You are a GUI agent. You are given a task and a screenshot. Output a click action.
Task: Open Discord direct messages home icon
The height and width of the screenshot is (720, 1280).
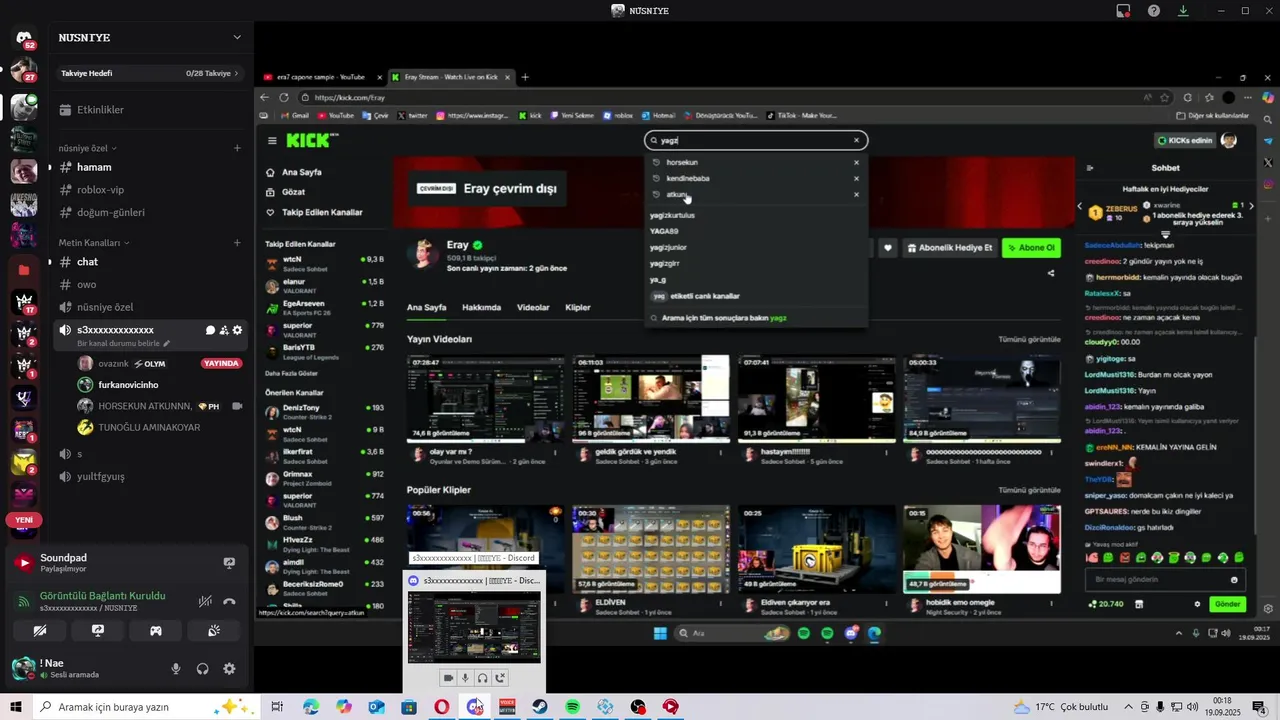24,38
